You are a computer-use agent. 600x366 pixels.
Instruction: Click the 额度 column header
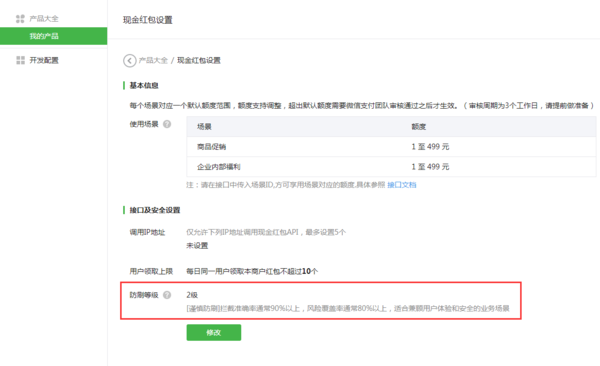[419, 127]
